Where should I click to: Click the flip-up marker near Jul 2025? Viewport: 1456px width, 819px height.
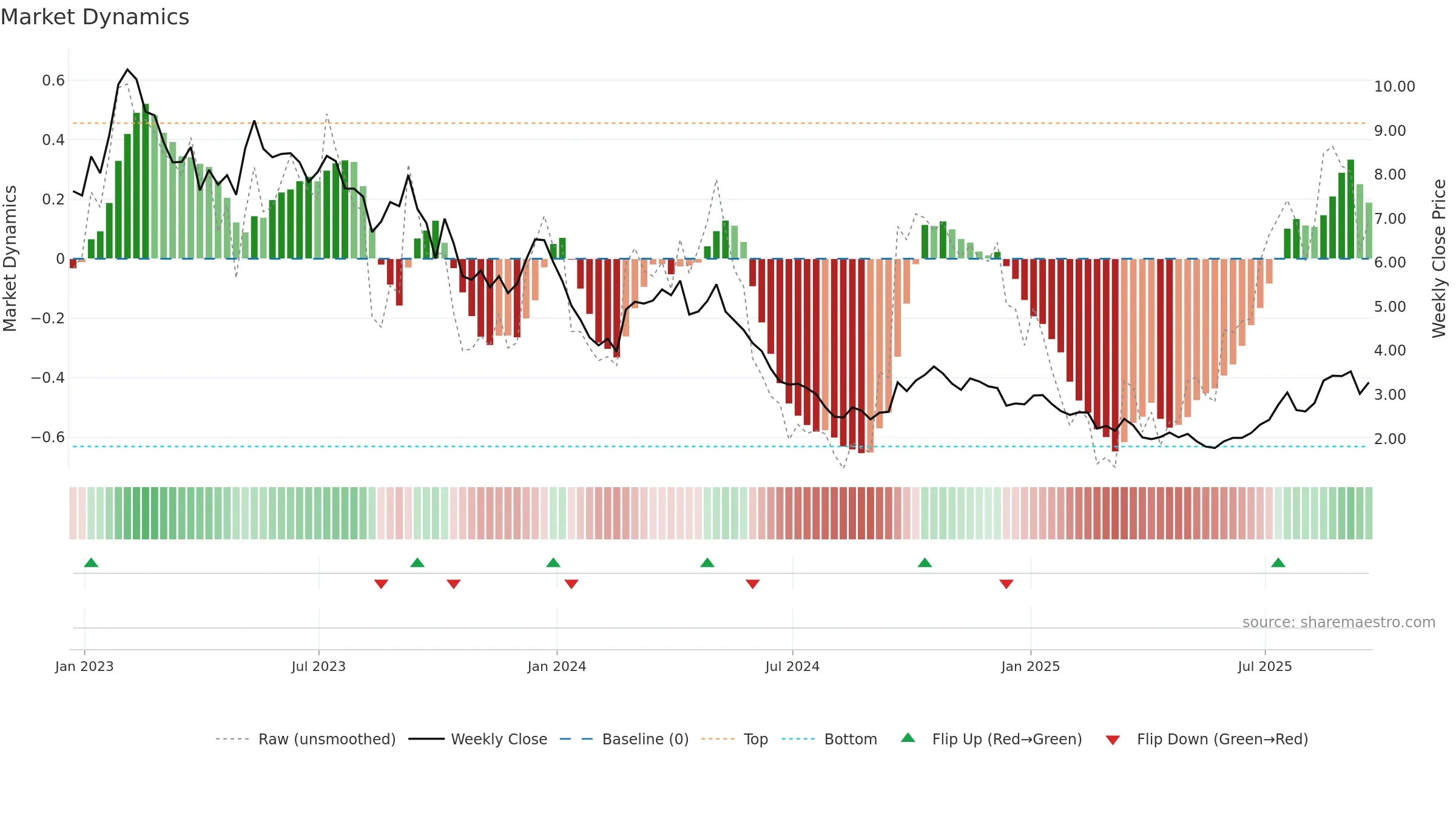[x=1278, y=562]
